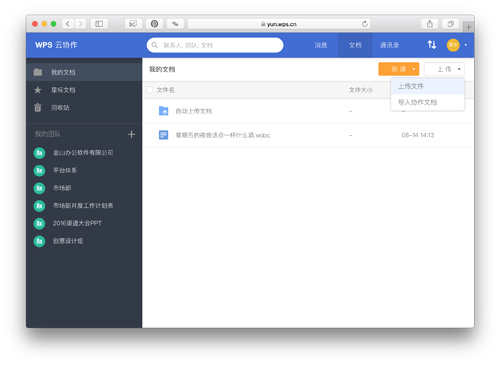Screen dimensions: 500x365
Task: Click the search field in header
Action: pos(215,45)
